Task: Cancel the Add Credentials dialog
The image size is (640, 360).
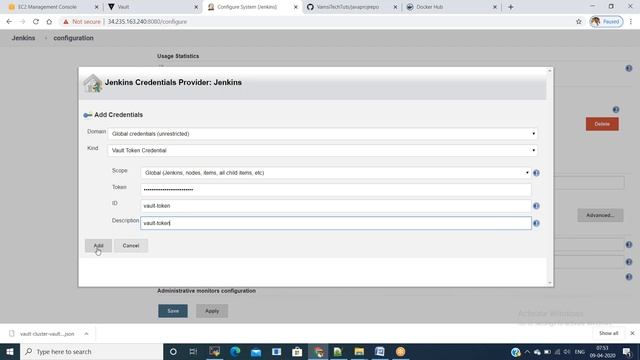Action: 131,245
